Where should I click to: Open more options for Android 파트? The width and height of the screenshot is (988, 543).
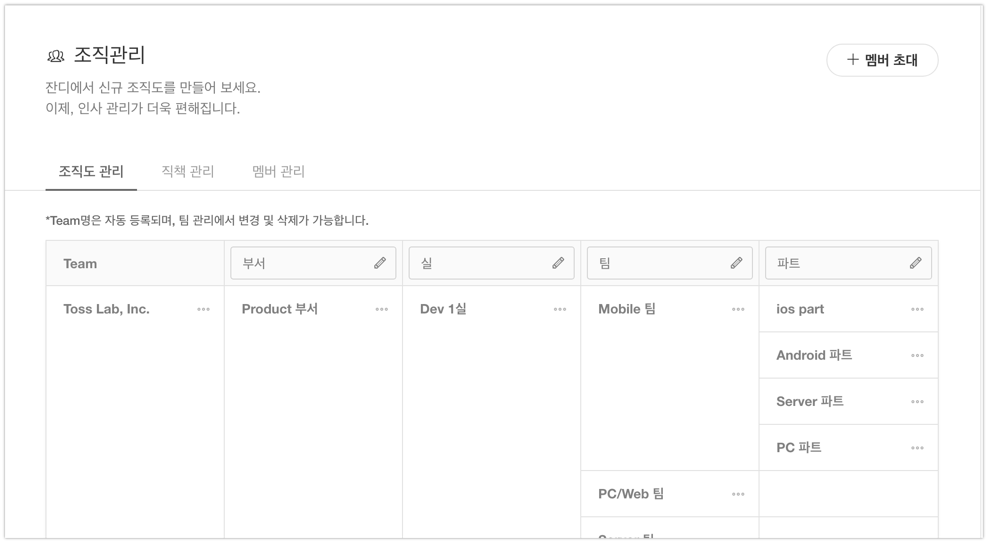pyautogui.click(x=917, y=356)
